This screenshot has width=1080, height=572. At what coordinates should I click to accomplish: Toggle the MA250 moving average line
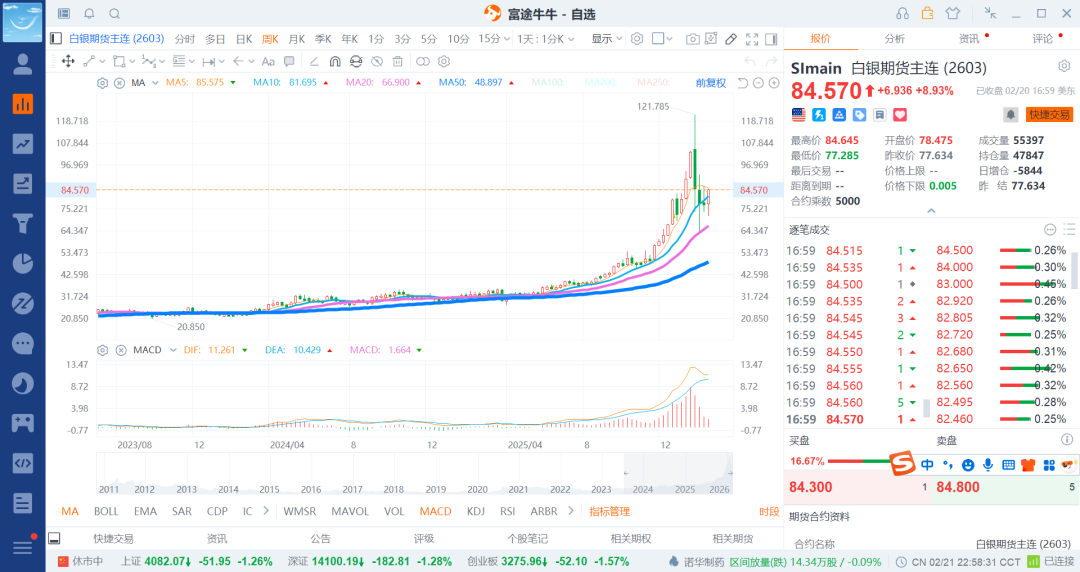653,83
